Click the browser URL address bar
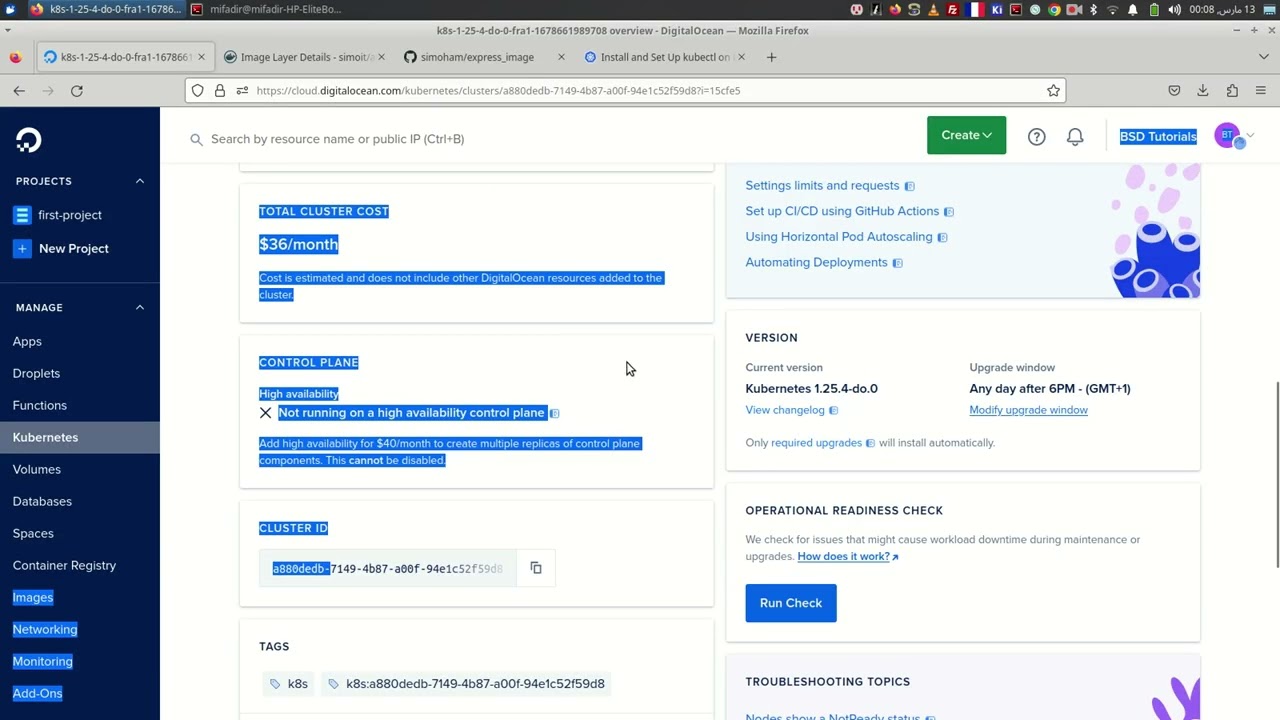The width and height of the screenshot is (1280, 720). 625,90
